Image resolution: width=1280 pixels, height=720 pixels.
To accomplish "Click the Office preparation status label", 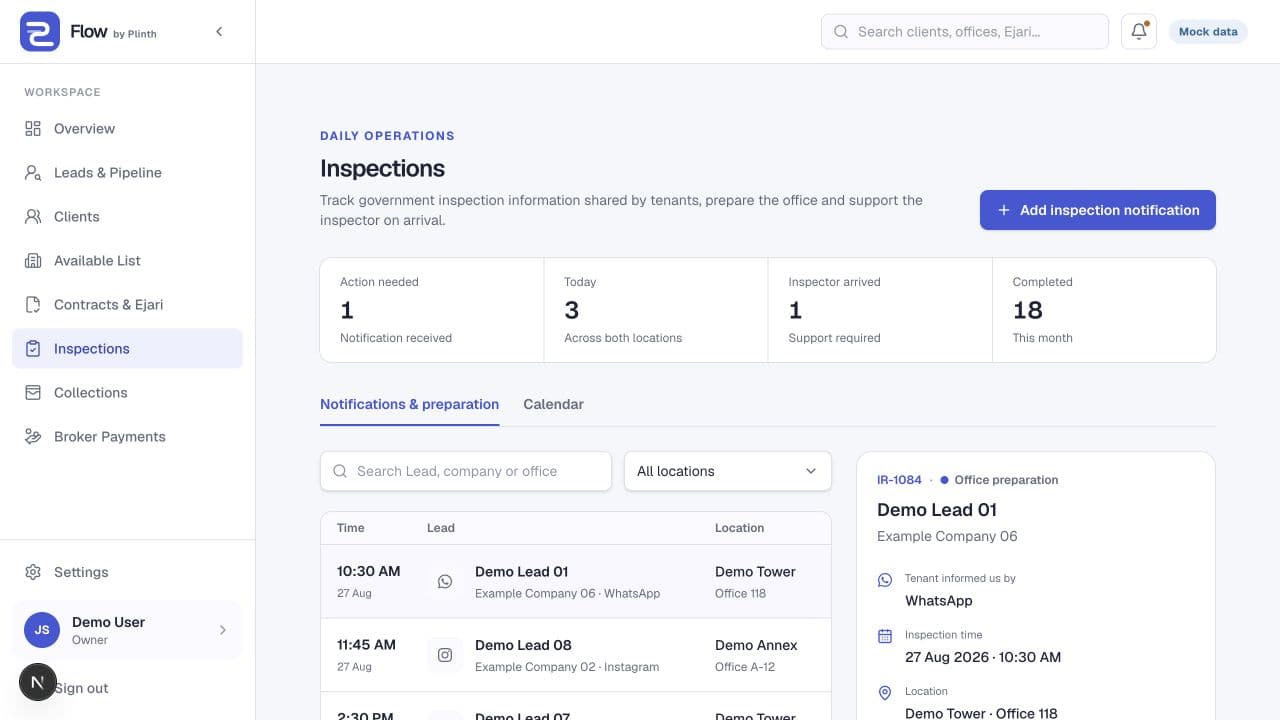I will pos(1006,480).
